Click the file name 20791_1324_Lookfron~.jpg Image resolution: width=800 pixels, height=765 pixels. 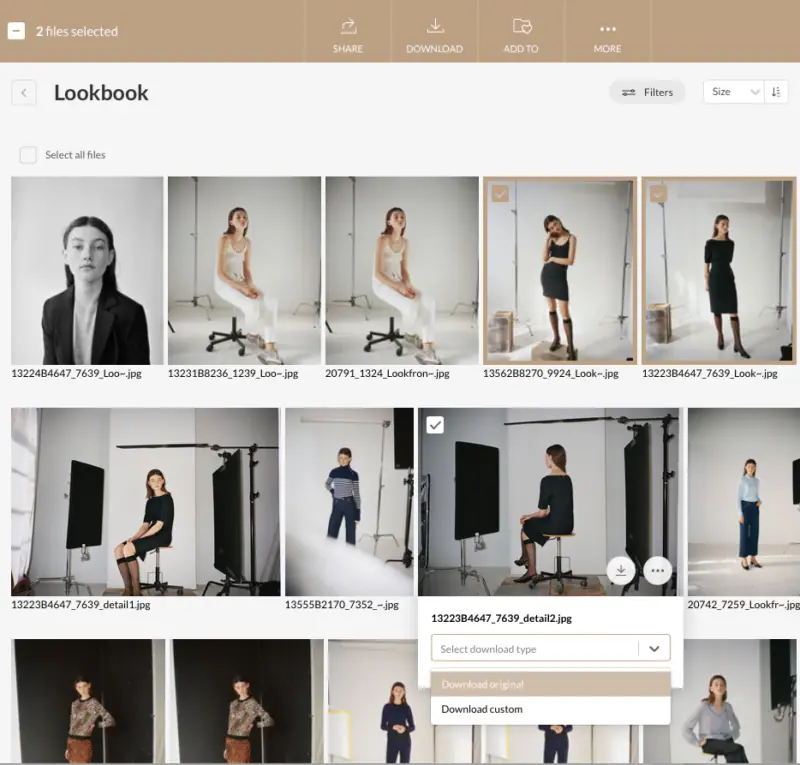click(387, 374)
